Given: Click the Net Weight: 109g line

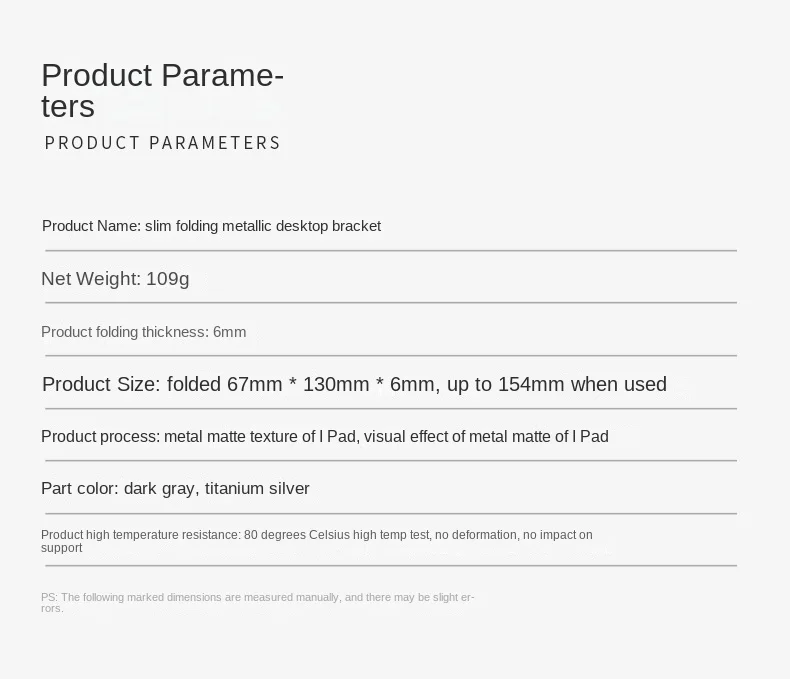Looking at the screenshot, I should click(x=115, y=279).
